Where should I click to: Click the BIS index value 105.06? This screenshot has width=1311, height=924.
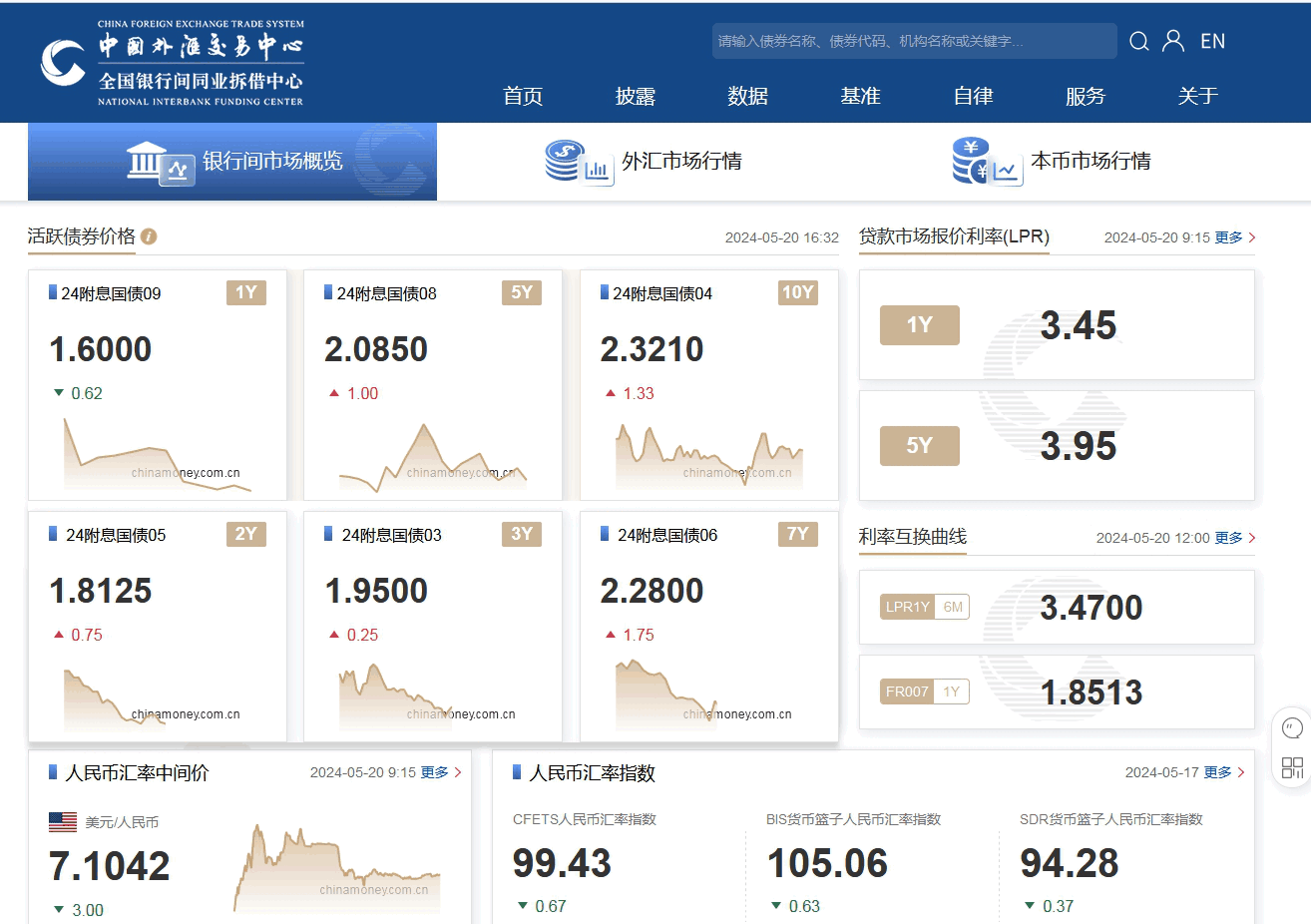coord(827,863)
